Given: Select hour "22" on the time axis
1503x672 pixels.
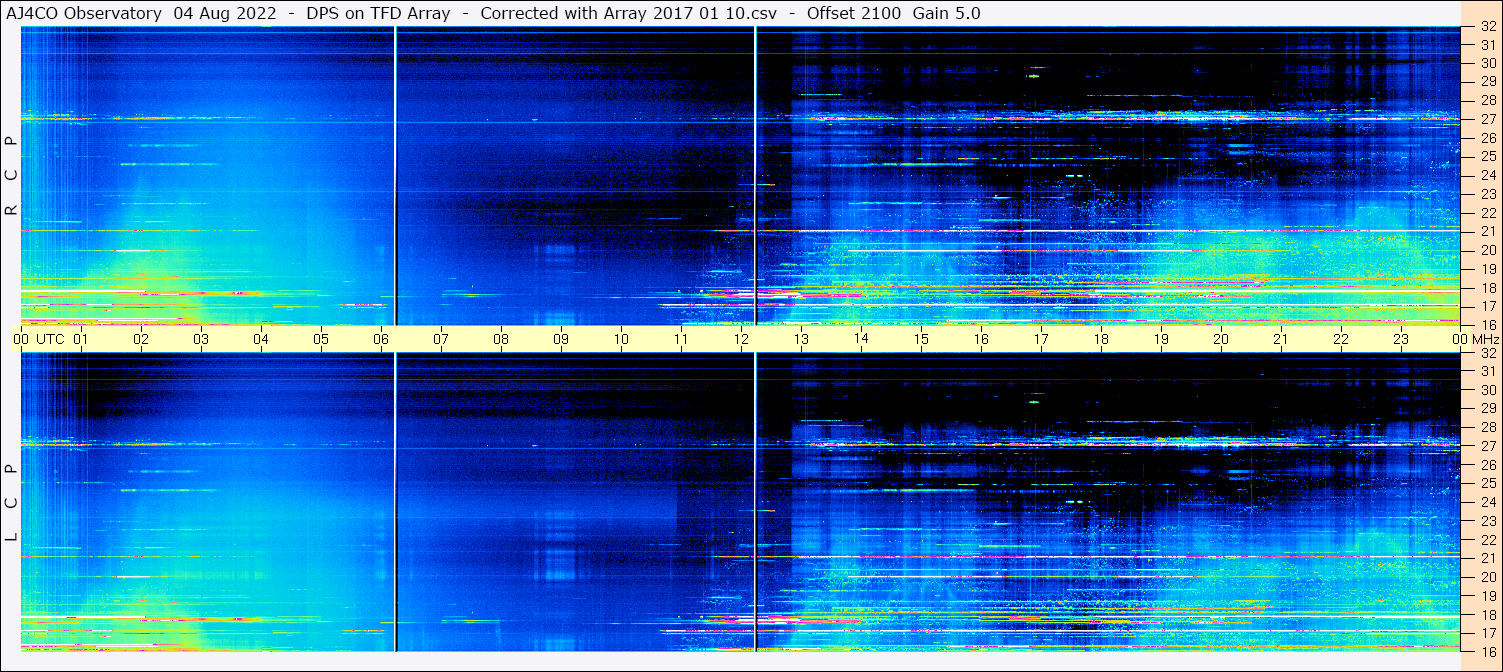Looking at the screenshot, I should [1341, 339].
